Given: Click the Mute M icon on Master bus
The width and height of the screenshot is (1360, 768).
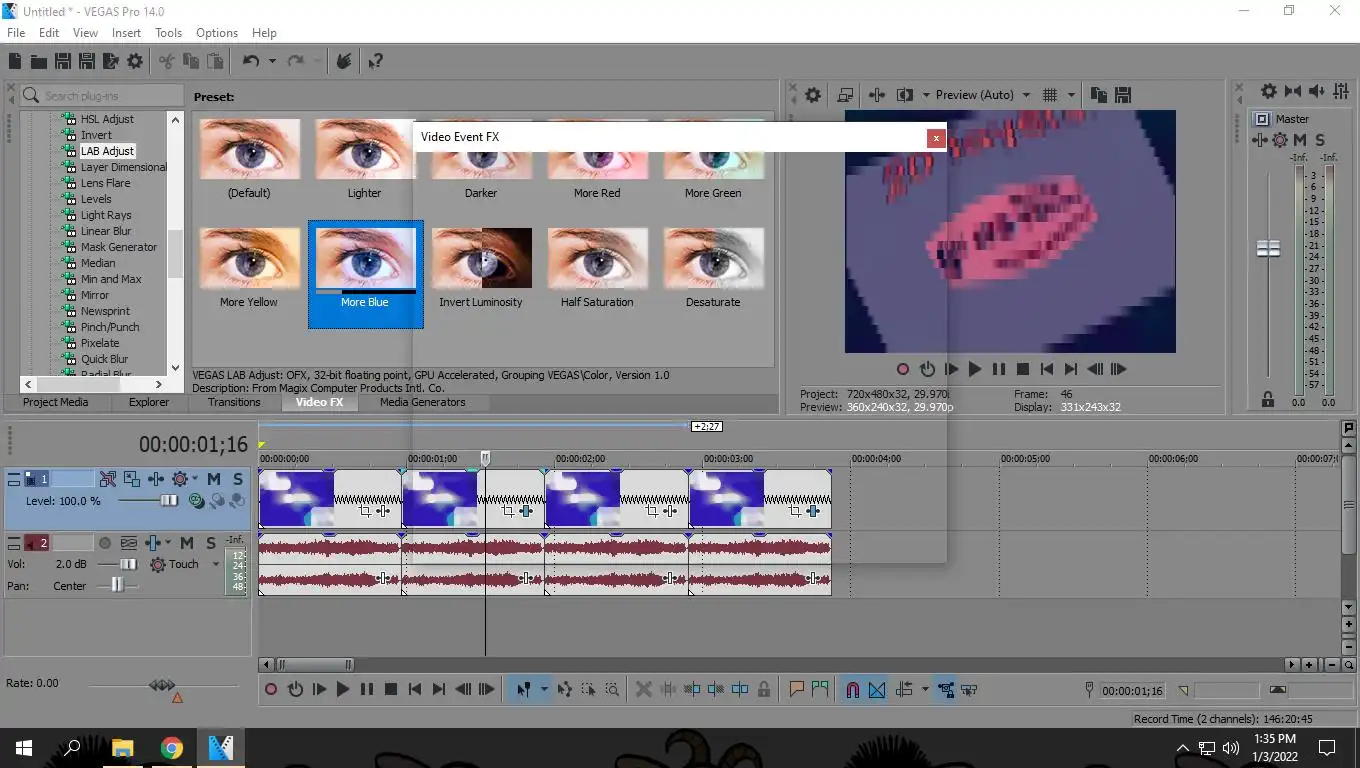Looking at the screenshot, I should click(1300, 140).
